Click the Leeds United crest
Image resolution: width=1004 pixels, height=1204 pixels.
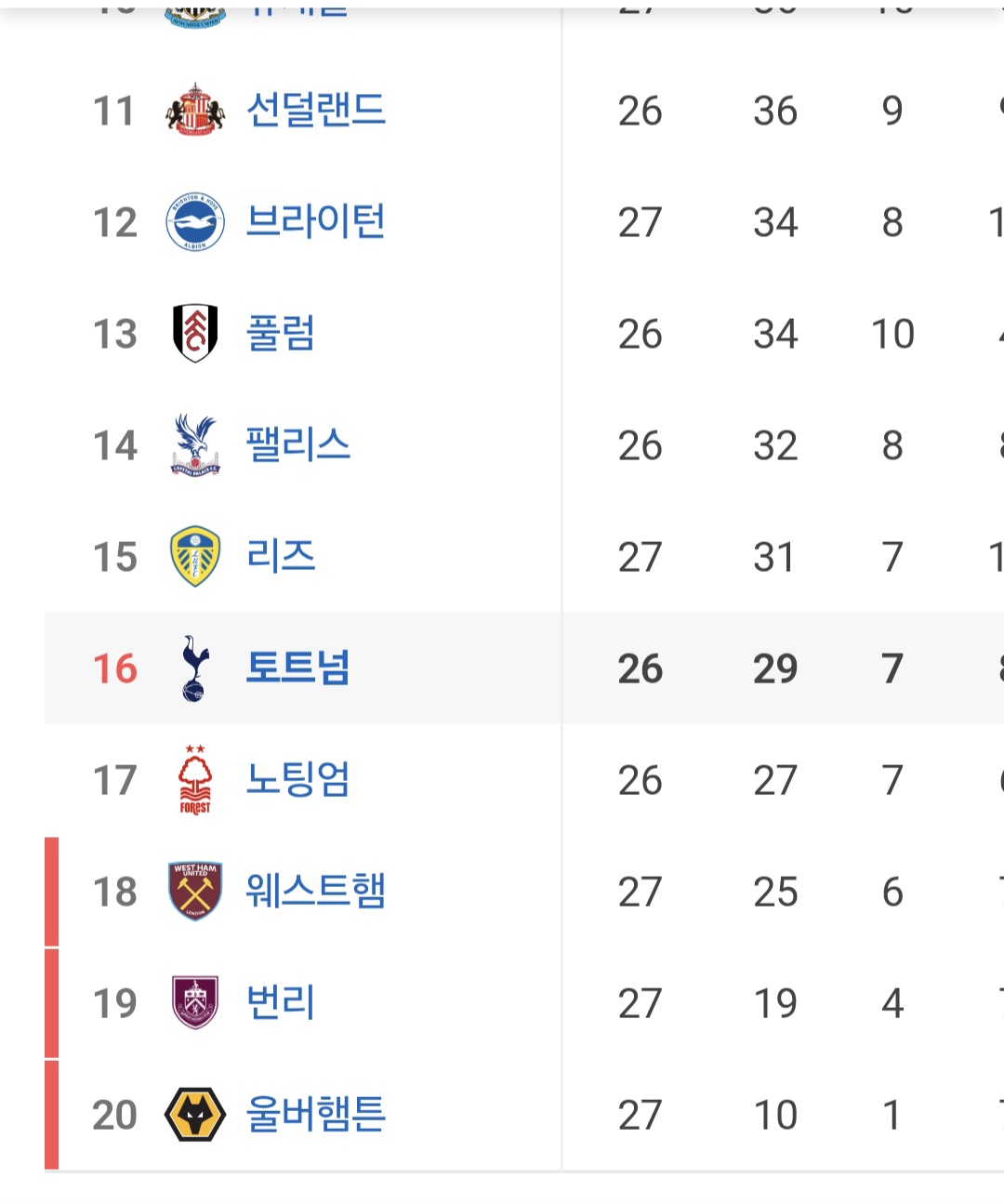tap(195, 556)
